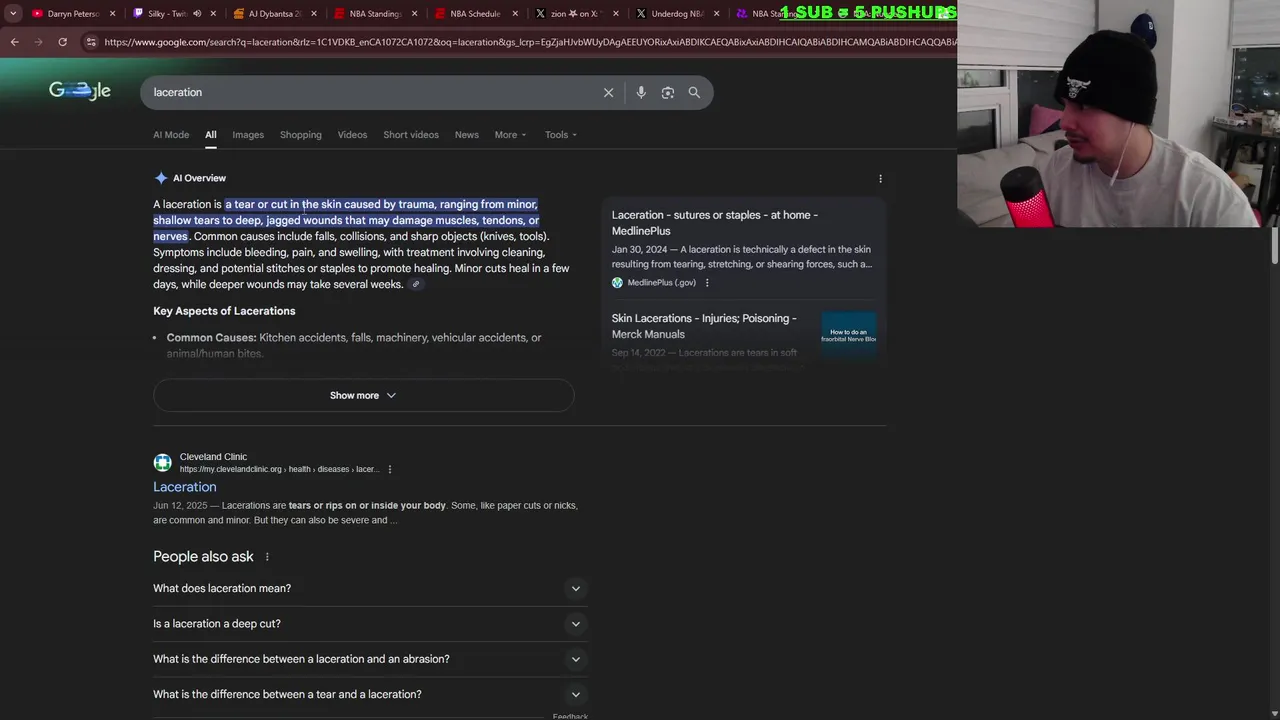Screen dimensions: 1280x720
Task: Click the AI Overview sparkle icon
Action: tap(161, 178)
